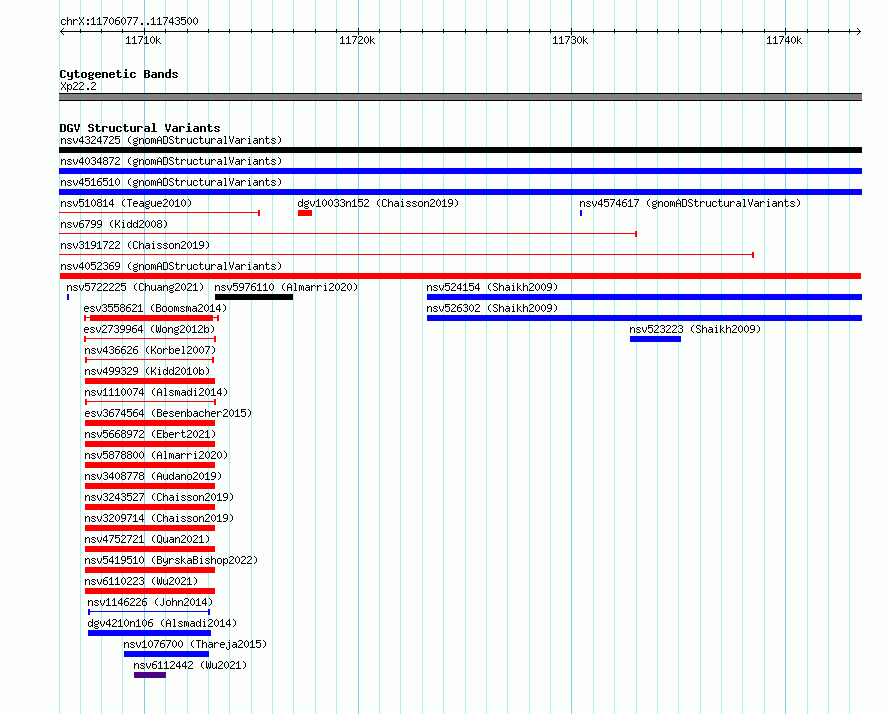Click the nsv4324725 gnomAD variant label

pos(171,140)
